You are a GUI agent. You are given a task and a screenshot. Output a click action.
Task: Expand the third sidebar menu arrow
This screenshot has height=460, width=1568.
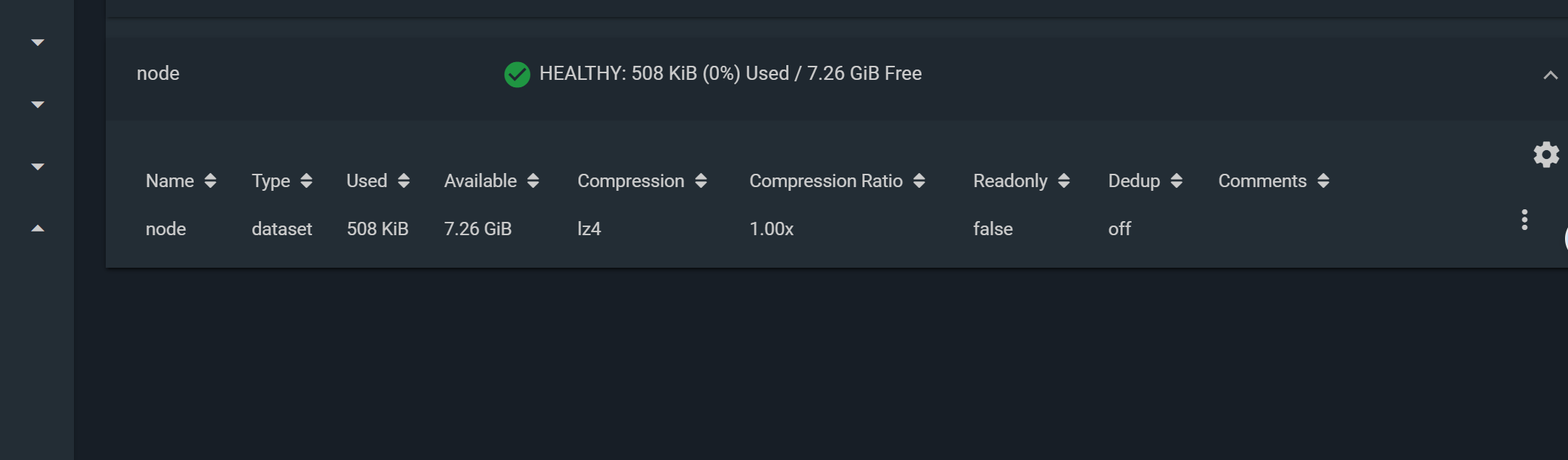[x=38, y=167]
